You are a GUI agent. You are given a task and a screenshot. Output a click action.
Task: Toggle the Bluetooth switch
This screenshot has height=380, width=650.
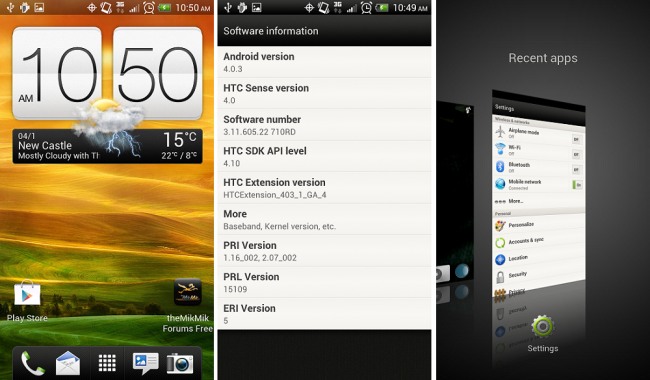pyautogui.click(x=577, y=169)
